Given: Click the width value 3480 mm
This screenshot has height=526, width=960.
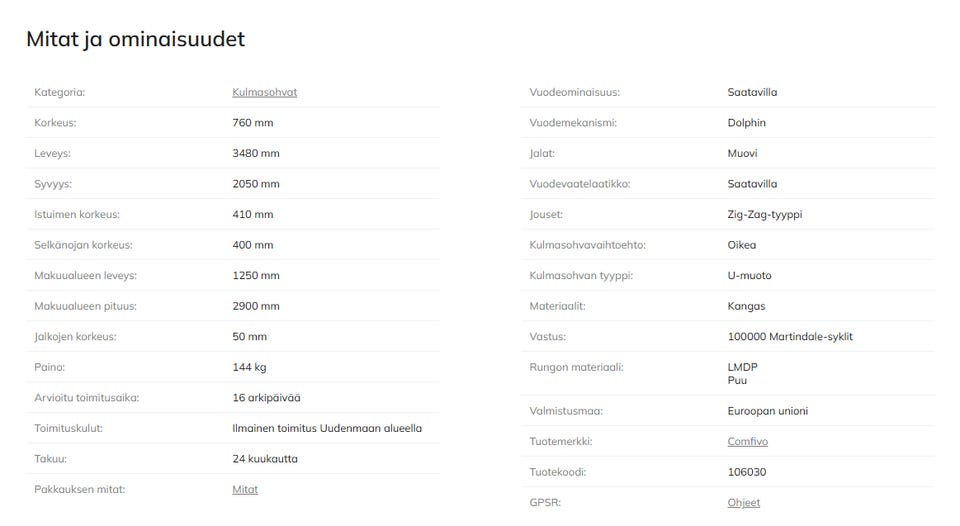Looking at the screenshot, I should (256, 153).
